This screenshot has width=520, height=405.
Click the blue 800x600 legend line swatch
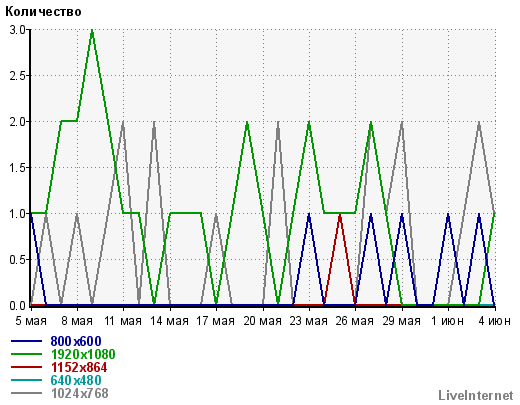[x=26, y=341]
